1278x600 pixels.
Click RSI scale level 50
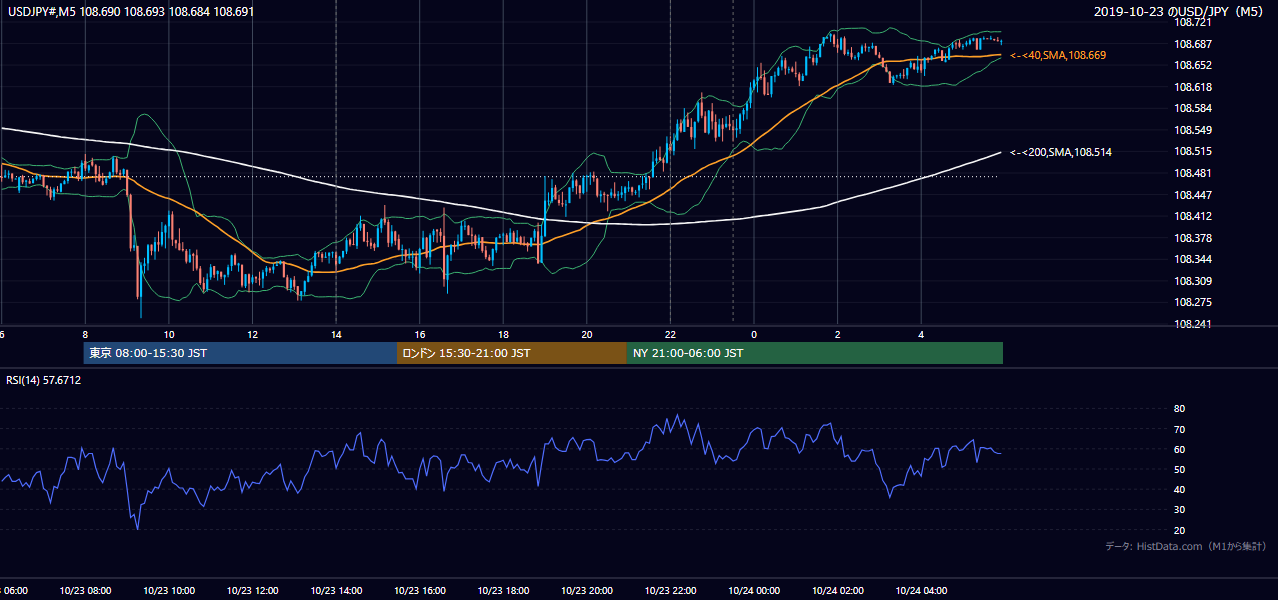1179,469
